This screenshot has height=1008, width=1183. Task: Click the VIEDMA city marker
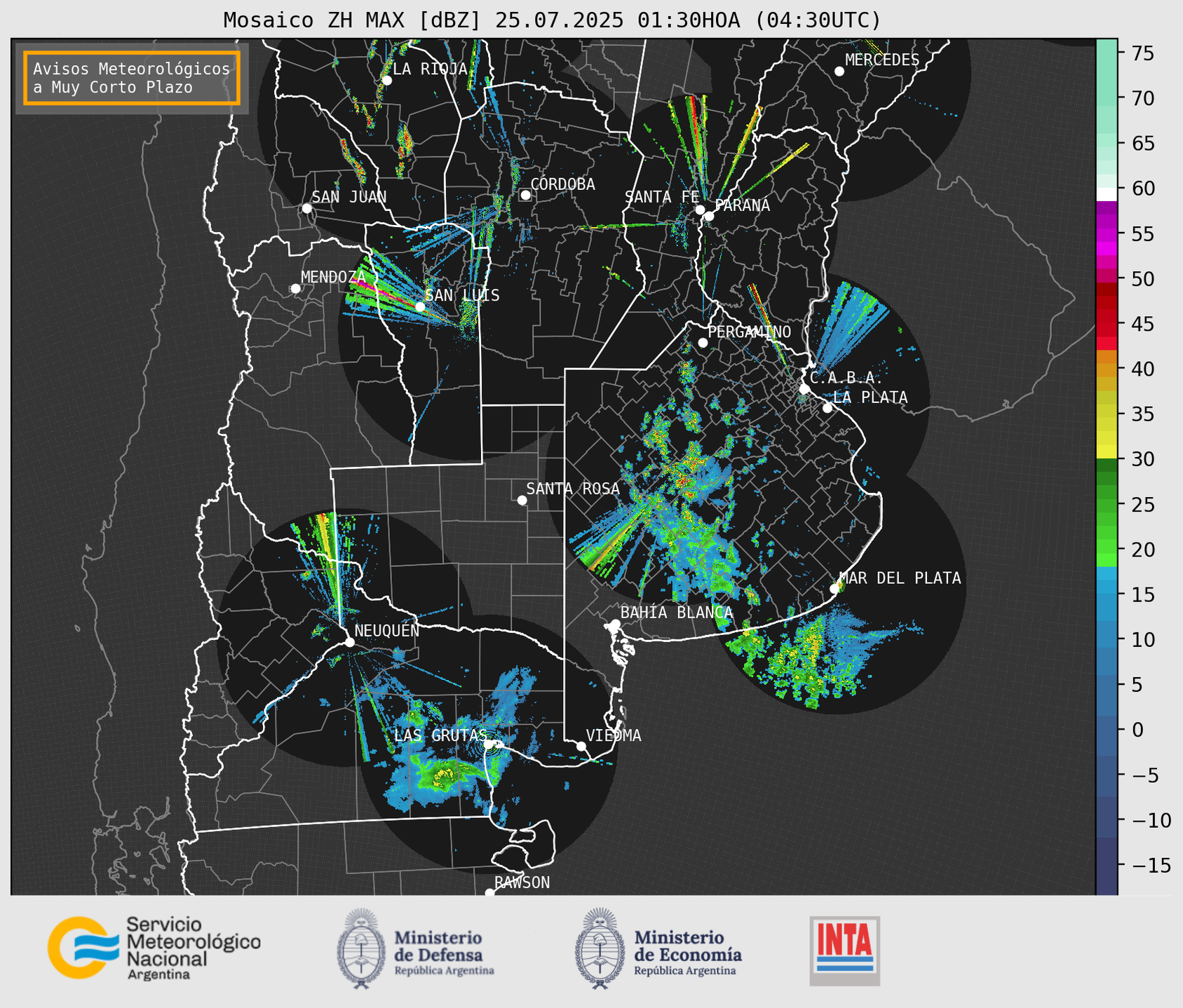click(581, 746)
